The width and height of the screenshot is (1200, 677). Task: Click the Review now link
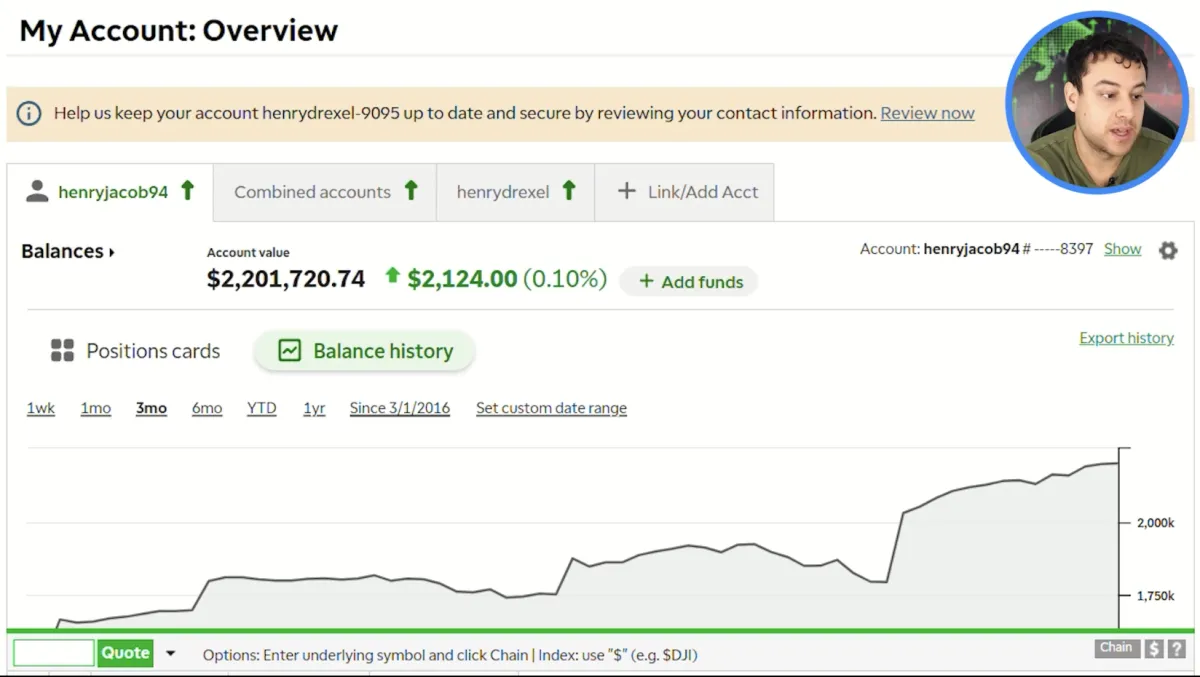(x=927, y=113)
